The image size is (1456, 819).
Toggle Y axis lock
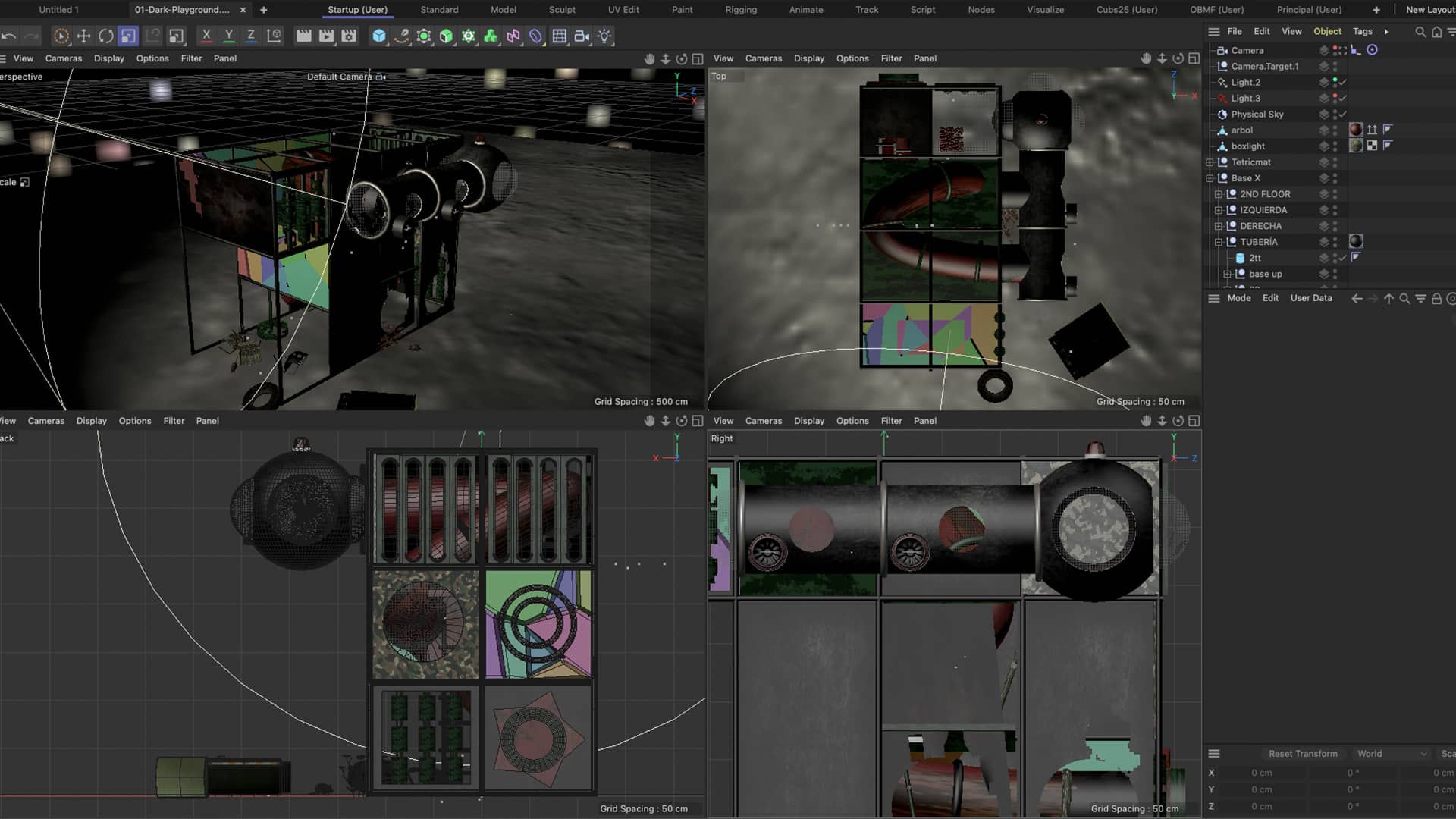point(228,36)
